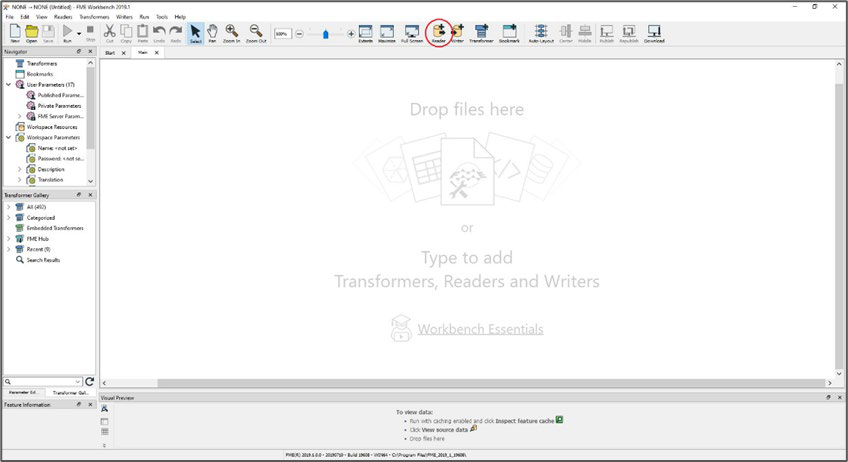This screenshot has height=462, width=848.
Task: Add a Writer with the toolbar icon
Action: pos(458,34)
